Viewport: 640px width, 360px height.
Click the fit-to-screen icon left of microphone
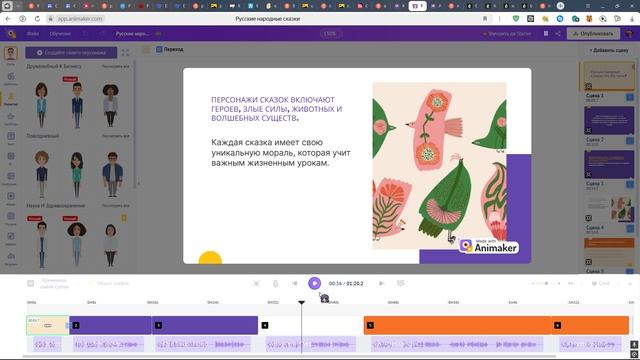[x=256, y=283]
